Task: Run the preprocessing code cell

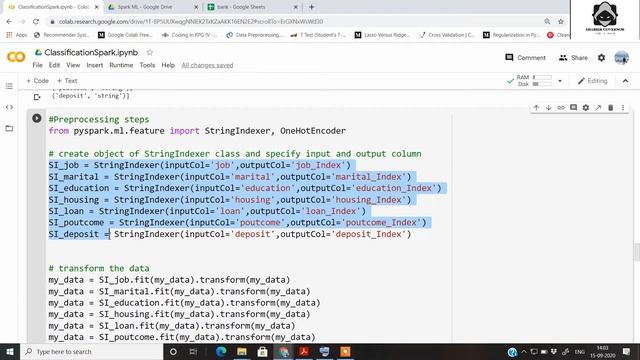Action: pyautogui.click(x=37, y=118)
